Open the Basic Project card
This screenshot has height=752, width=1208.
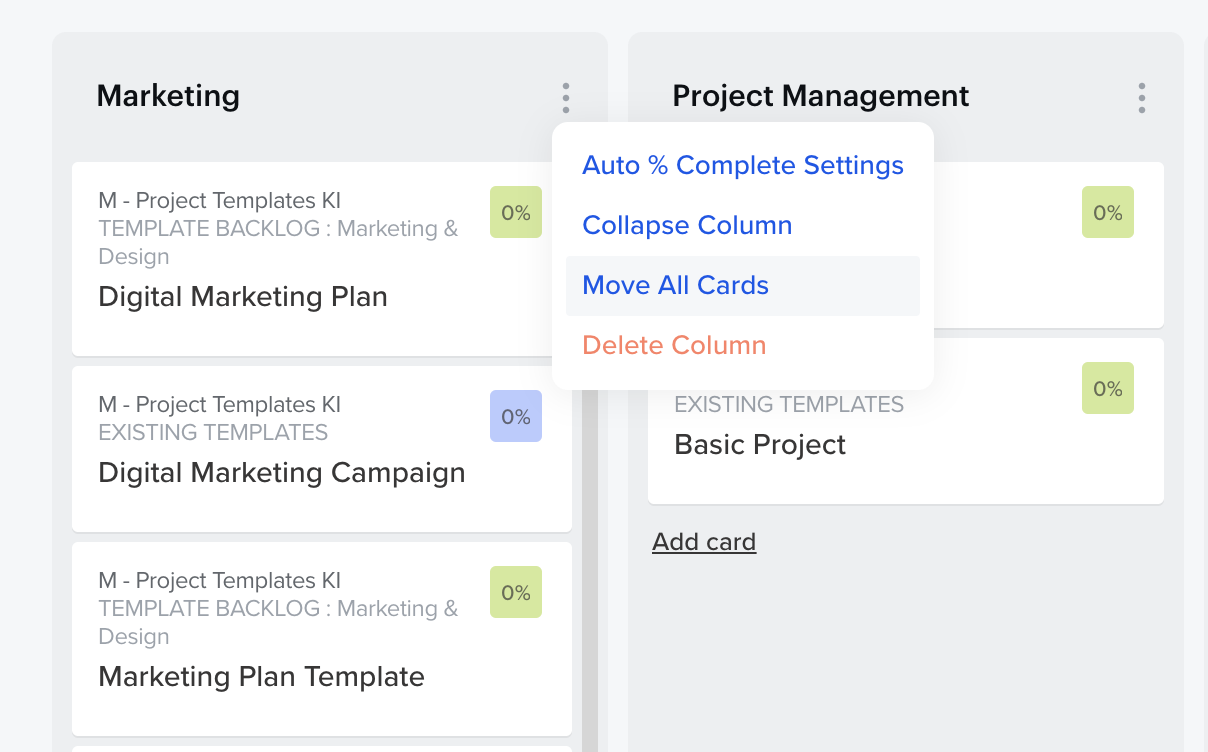pyautogui.click(x=760, y=445)
